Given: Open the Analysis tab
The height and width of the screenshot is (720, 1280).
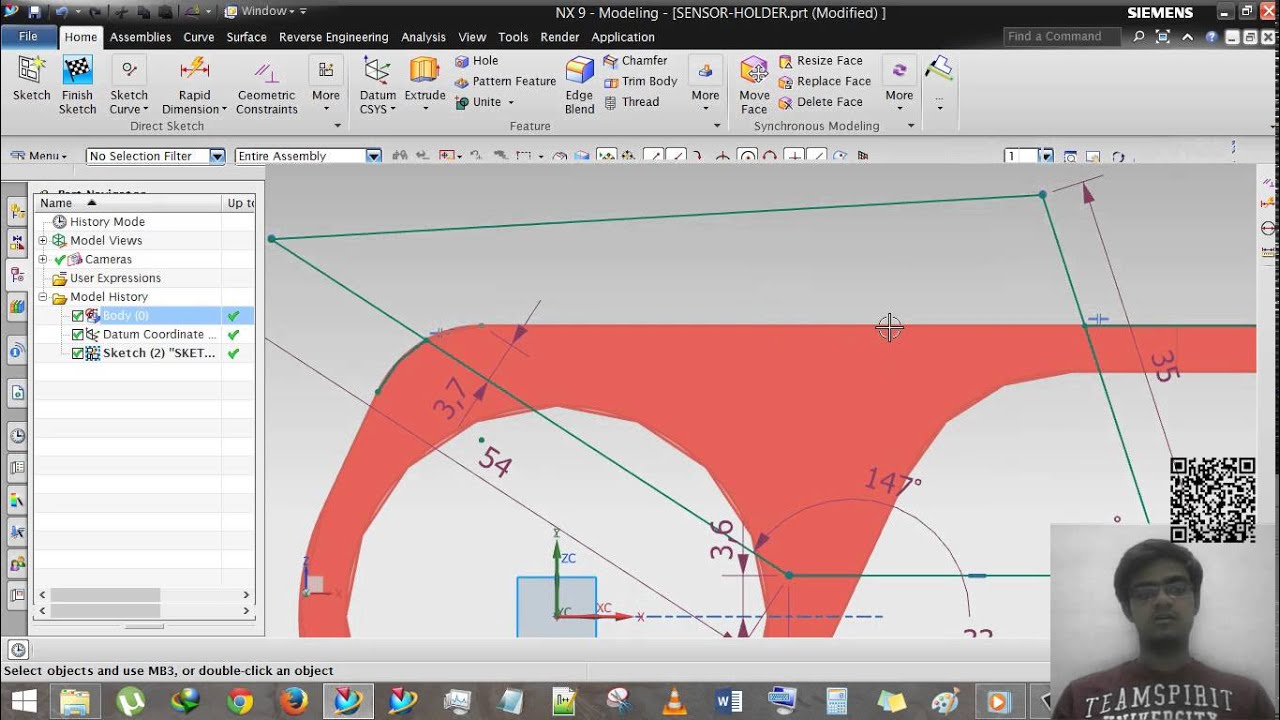Looking at the screenshot, I should [x=423, y=37].
